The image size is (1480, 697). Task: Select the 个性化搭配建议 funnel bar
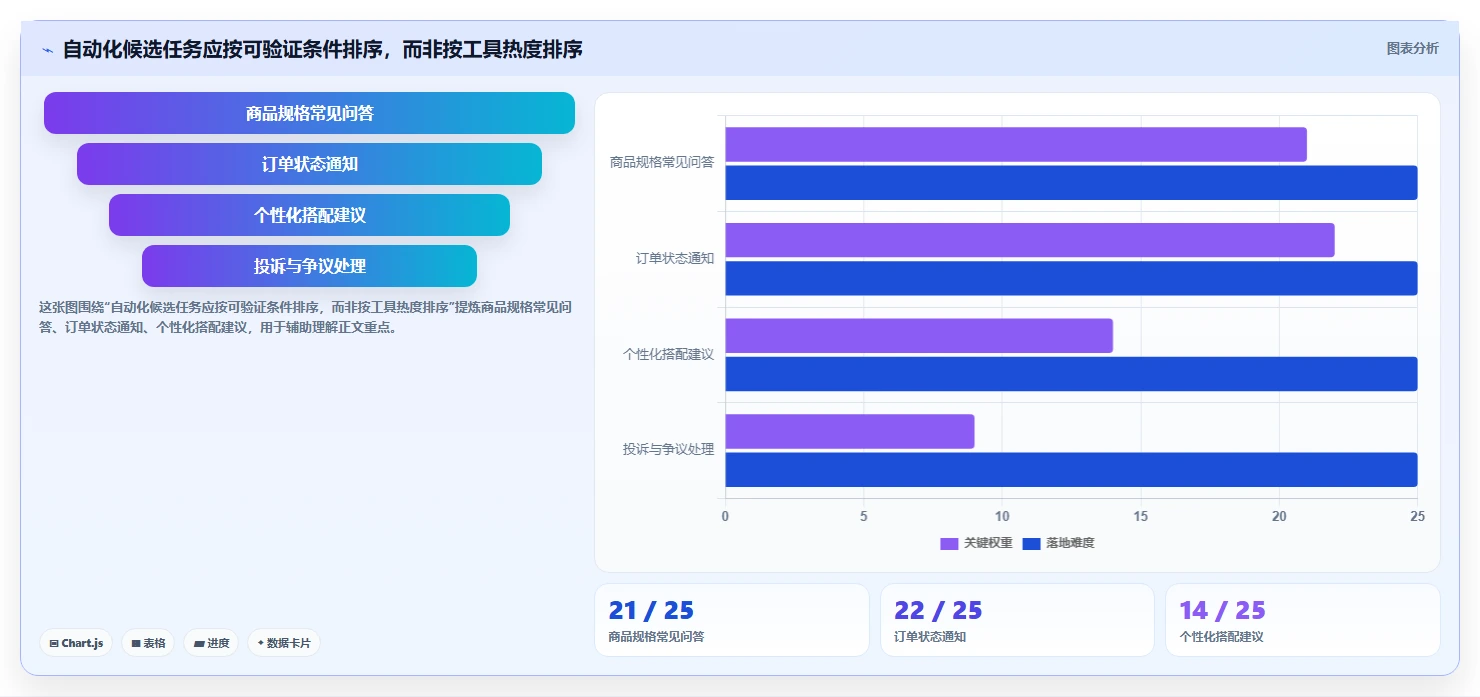pos(309,215)
